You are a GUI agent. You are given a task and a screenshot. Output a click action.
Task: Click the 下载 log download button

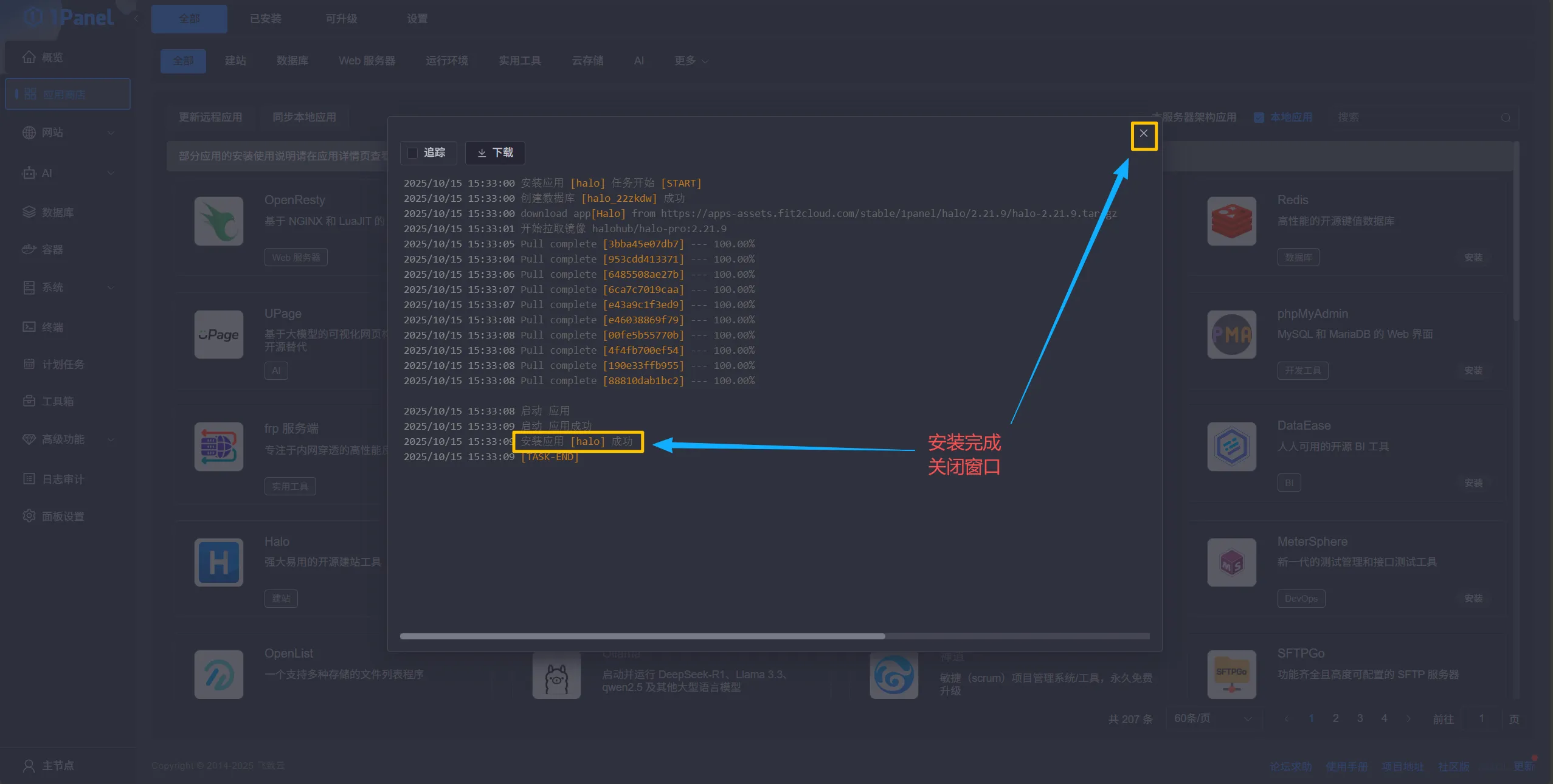(495, 153)
